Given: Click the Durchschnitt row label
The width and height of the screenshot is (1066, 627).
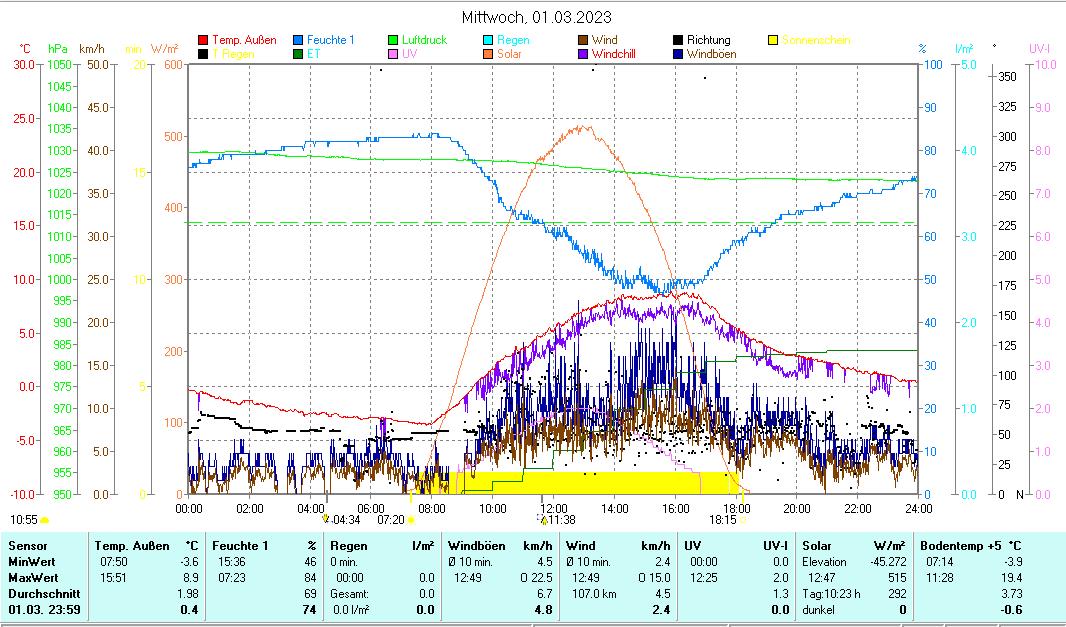Looking at the screenshot, I should [44, 594].
